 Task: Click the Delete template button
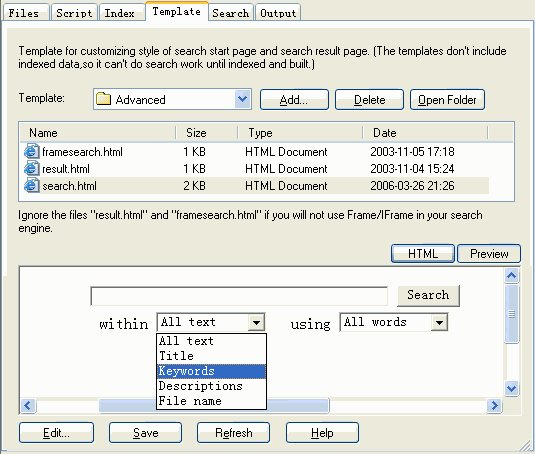coord(369,100)
